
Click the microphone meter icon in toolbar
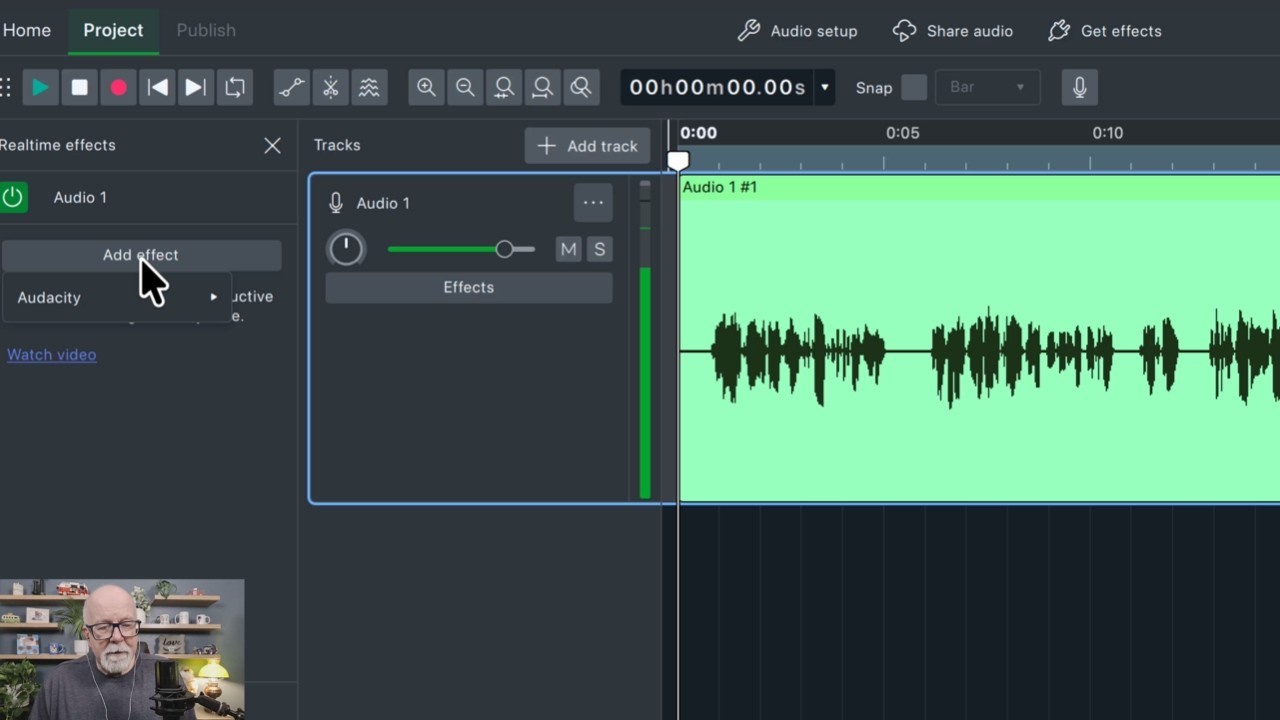click(x=1080, y=87)
